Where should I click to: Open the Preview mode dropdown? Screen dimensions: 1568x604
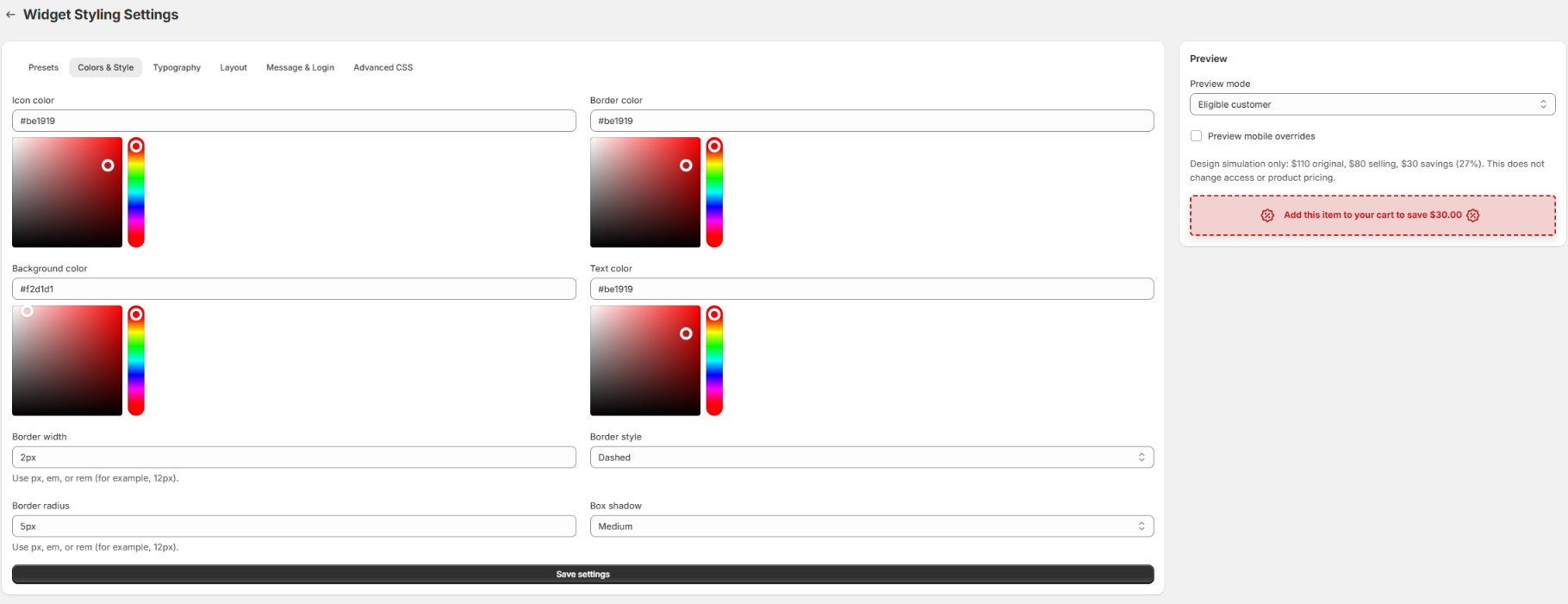[1372, 104]
